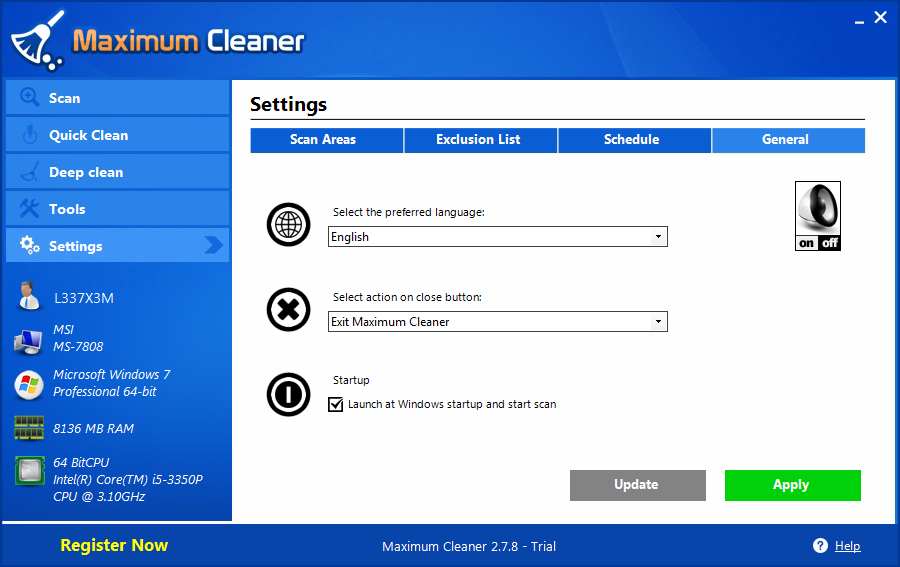
Task: Click the Quick Clean icon in sidebar
Action: coord(29,135)
